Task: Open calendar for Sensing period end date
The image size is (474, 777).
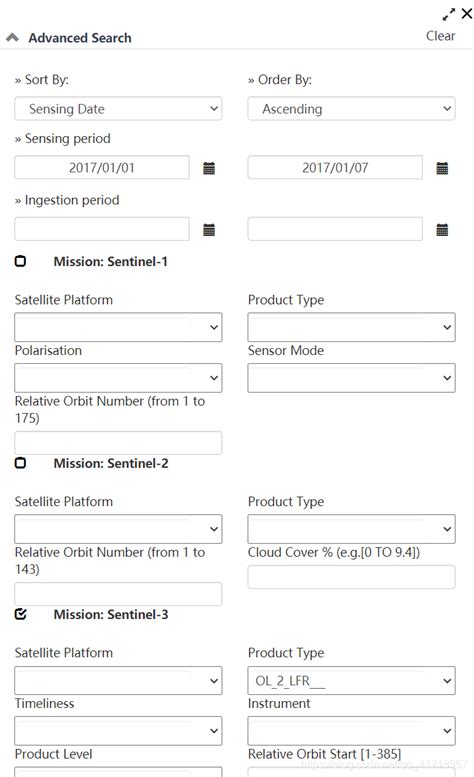Action: pos(442,168)
